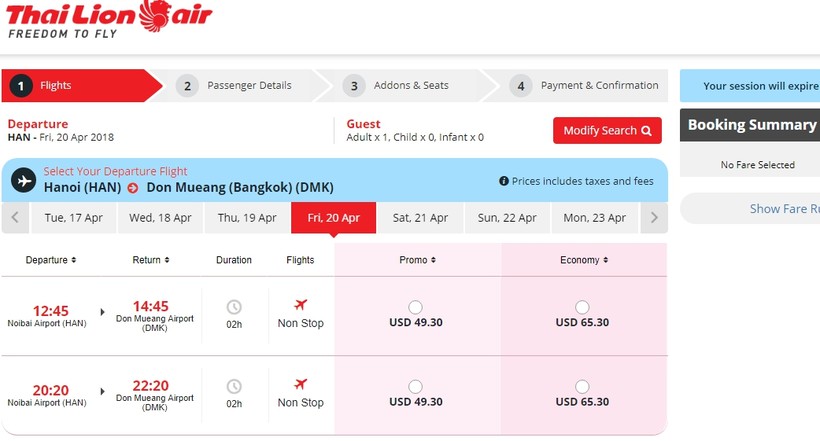
Task: Click the black airplane departure flight icon
Action: [24, 180]
